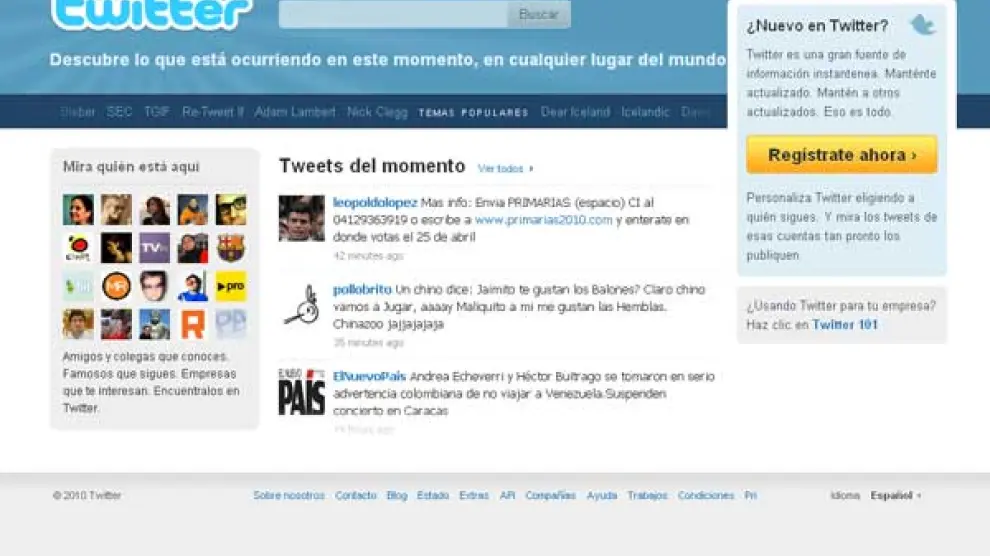
Task: Follow the www.primarias2010.com link
Action: coord(543,220)
